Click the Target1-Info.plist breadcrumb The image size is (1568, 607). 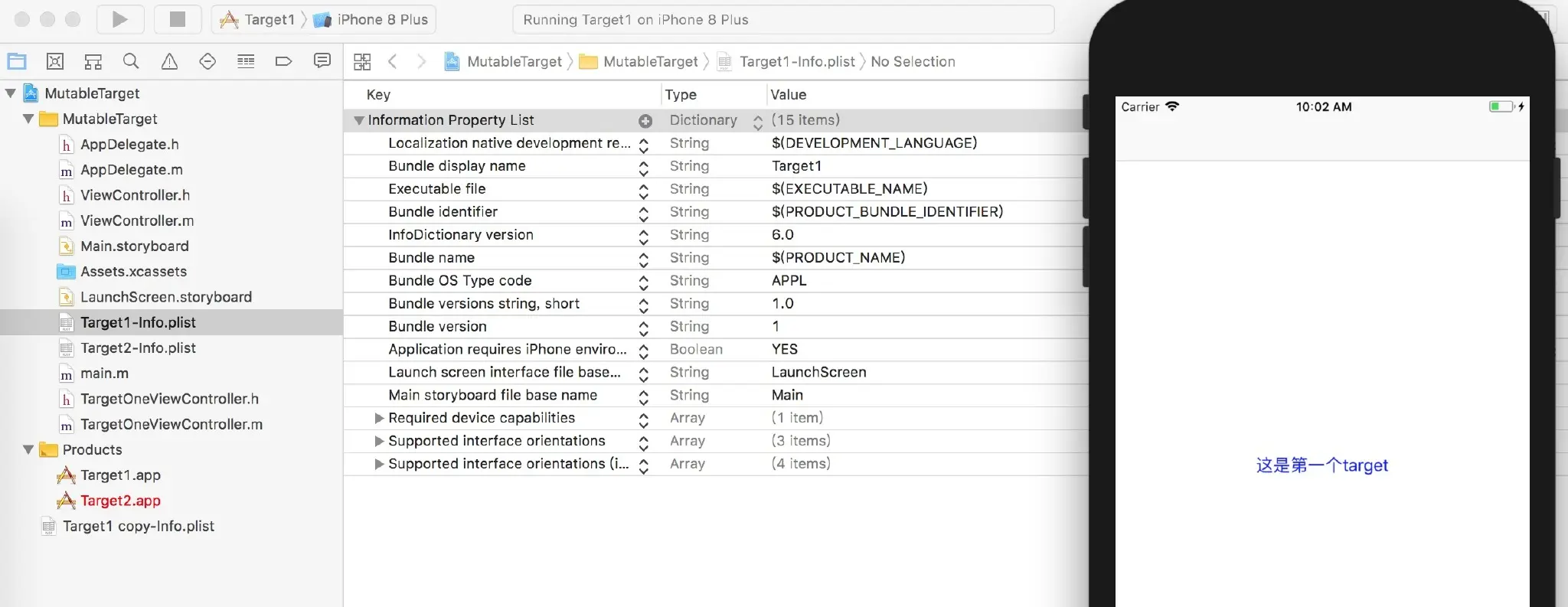[786, 61]
